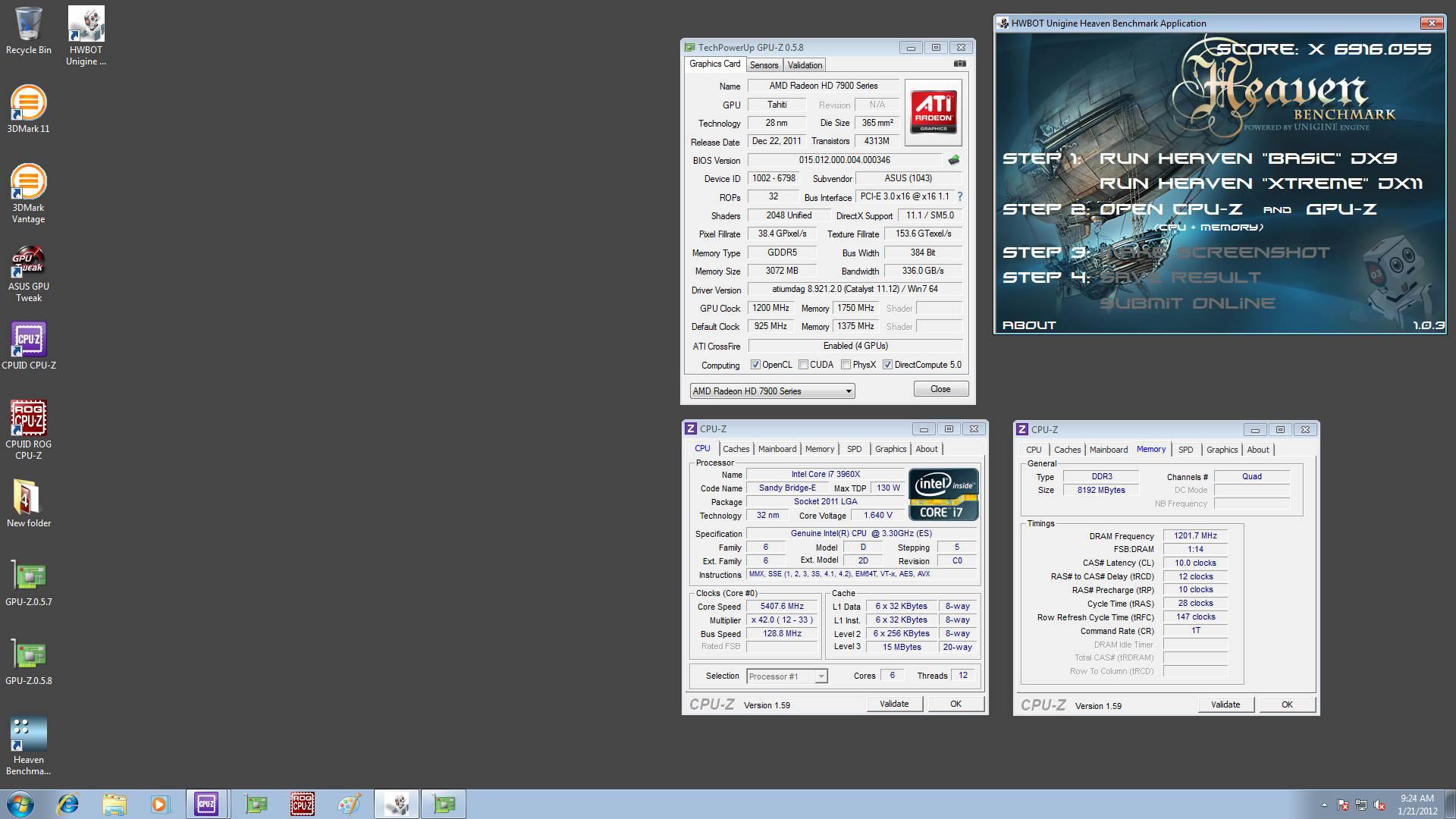1456x819 pixels.
Task: Click the GPU-Z link in Heaven step 2
Action: 1341,209
